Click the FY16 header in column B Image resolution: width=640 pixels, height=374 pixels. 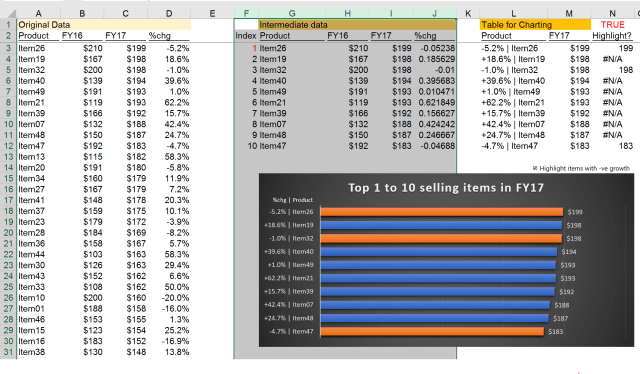pyautogui.click(x=82, y=36)
